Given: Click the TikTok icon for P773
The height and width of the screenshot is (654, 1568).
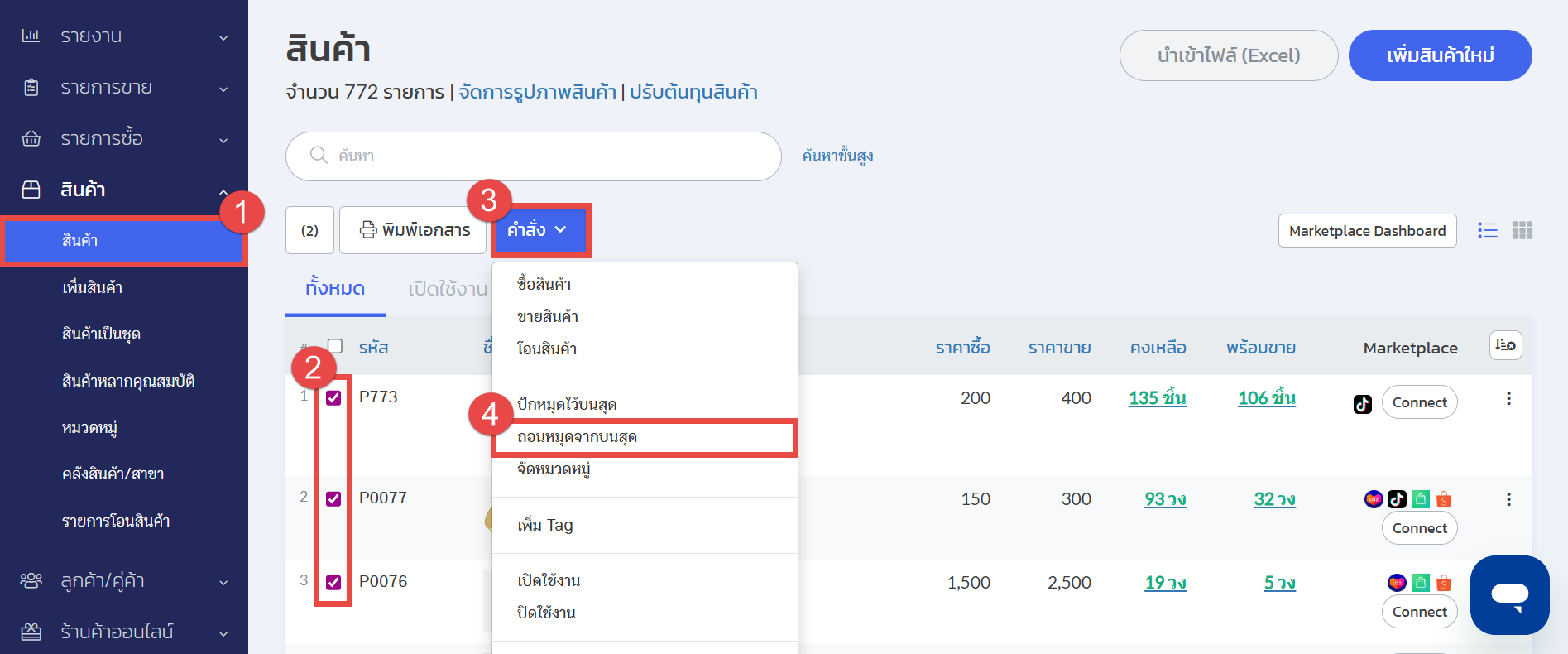Looking at the screenshot, I should coord(1362,404).
